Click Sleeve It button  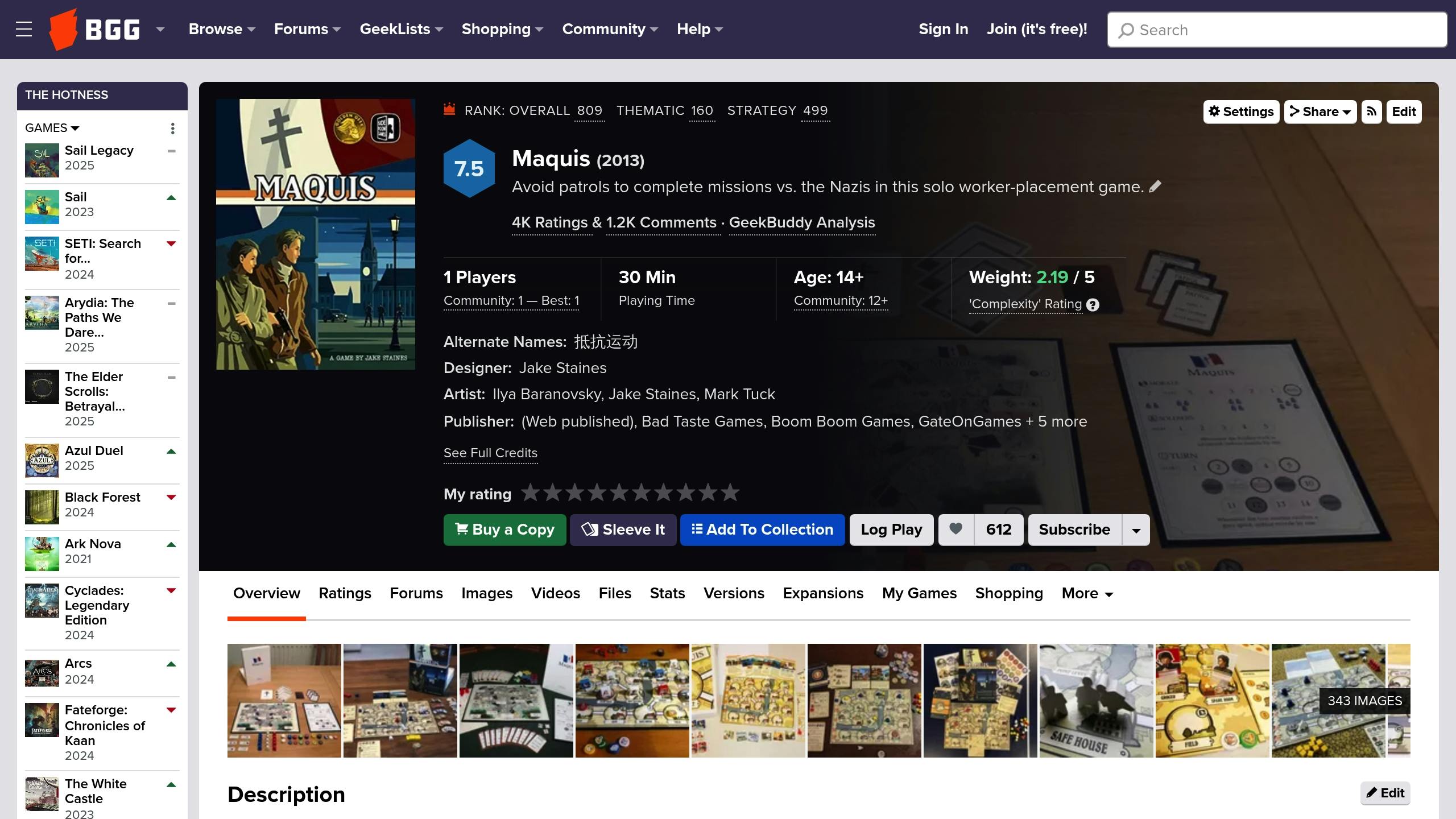coord(623,530)
